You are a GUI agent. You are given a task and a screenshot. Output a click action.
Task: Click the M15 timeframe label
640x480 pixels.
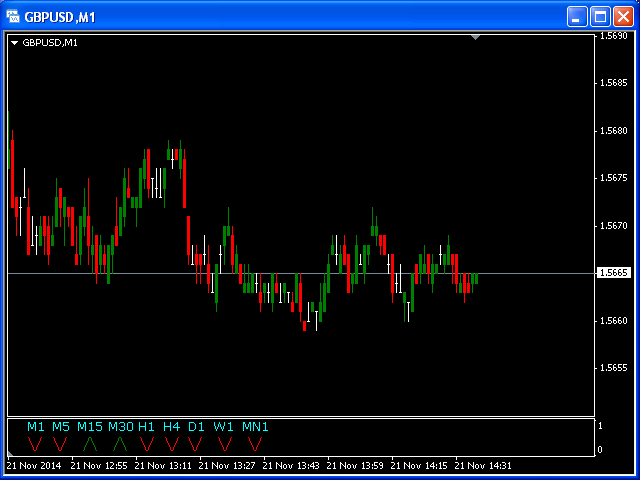[x=90, y=427]
